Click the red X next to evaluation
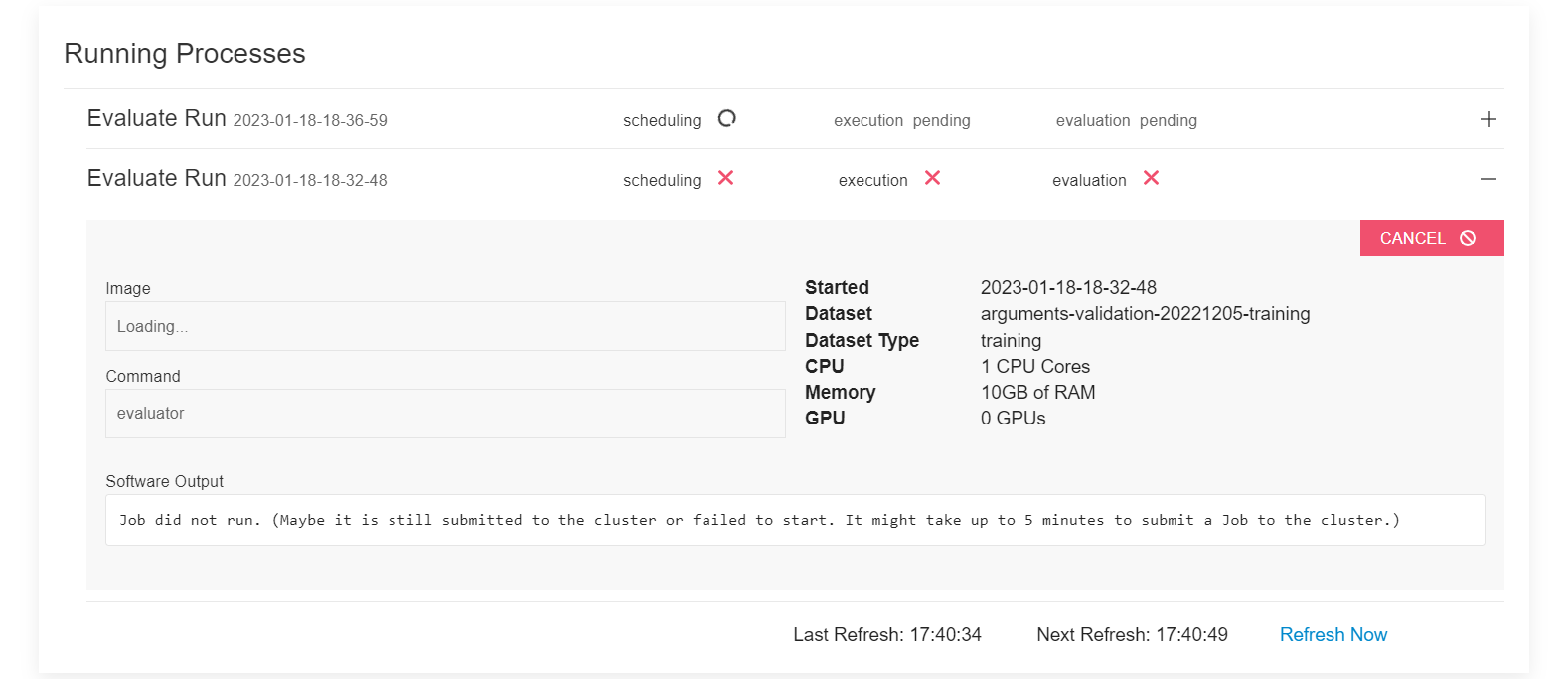Screen dimensions: 1568x679 [x=1151, y=178]
